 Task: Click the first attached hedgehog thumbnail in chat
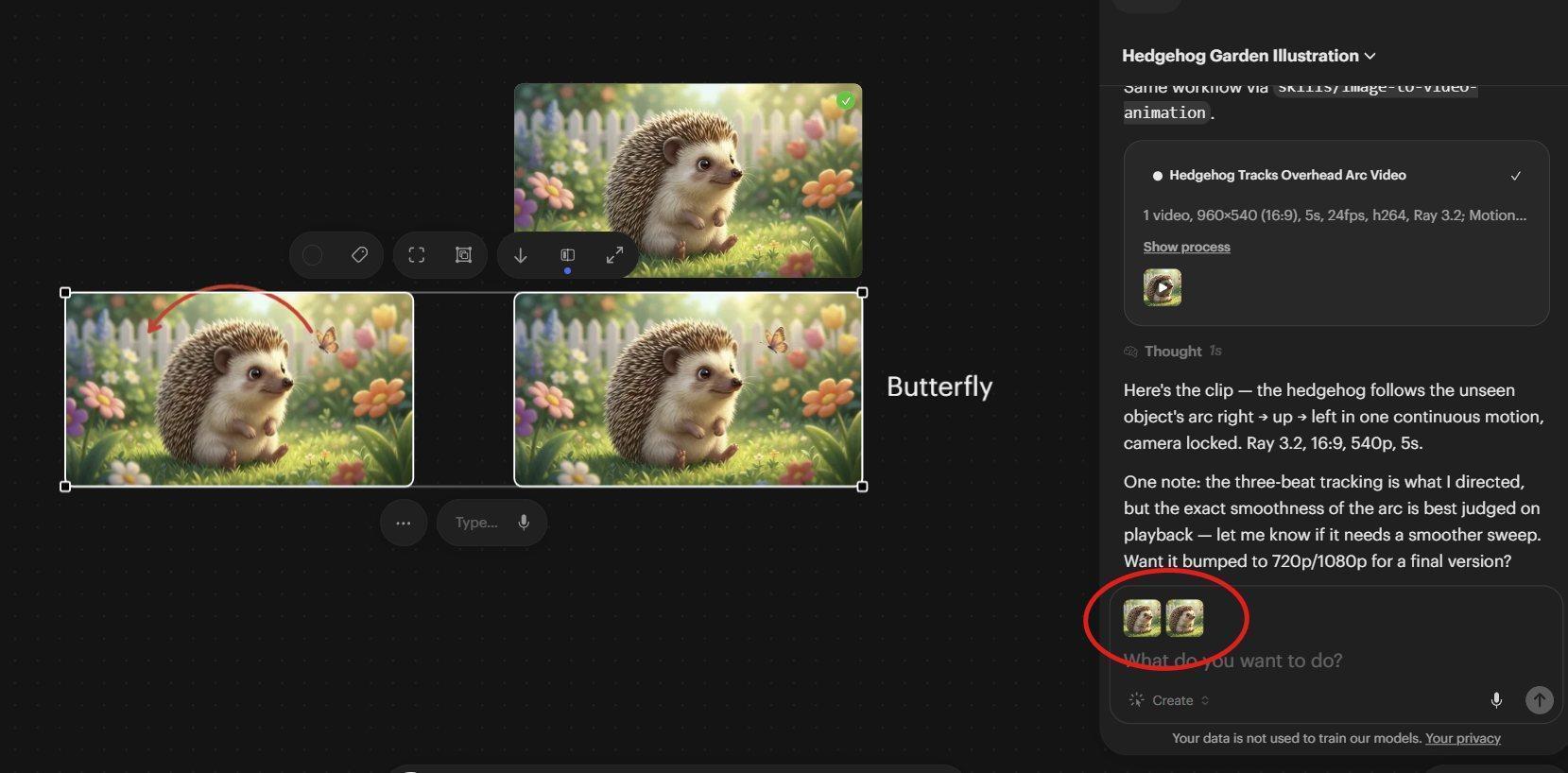(1142, 618)
